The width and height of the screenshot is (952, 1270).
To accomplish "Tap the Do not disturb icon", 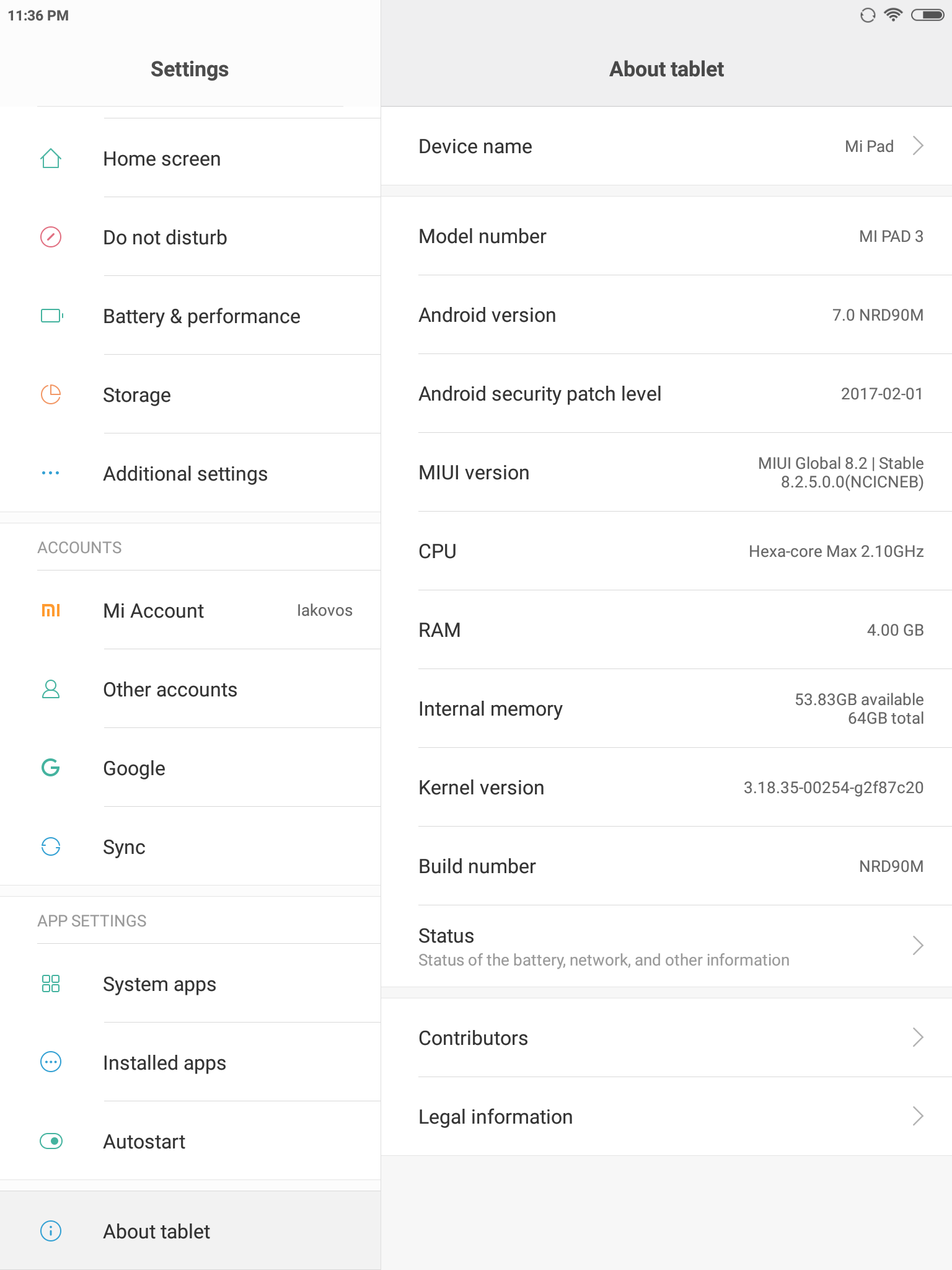I will click(51, 238).
